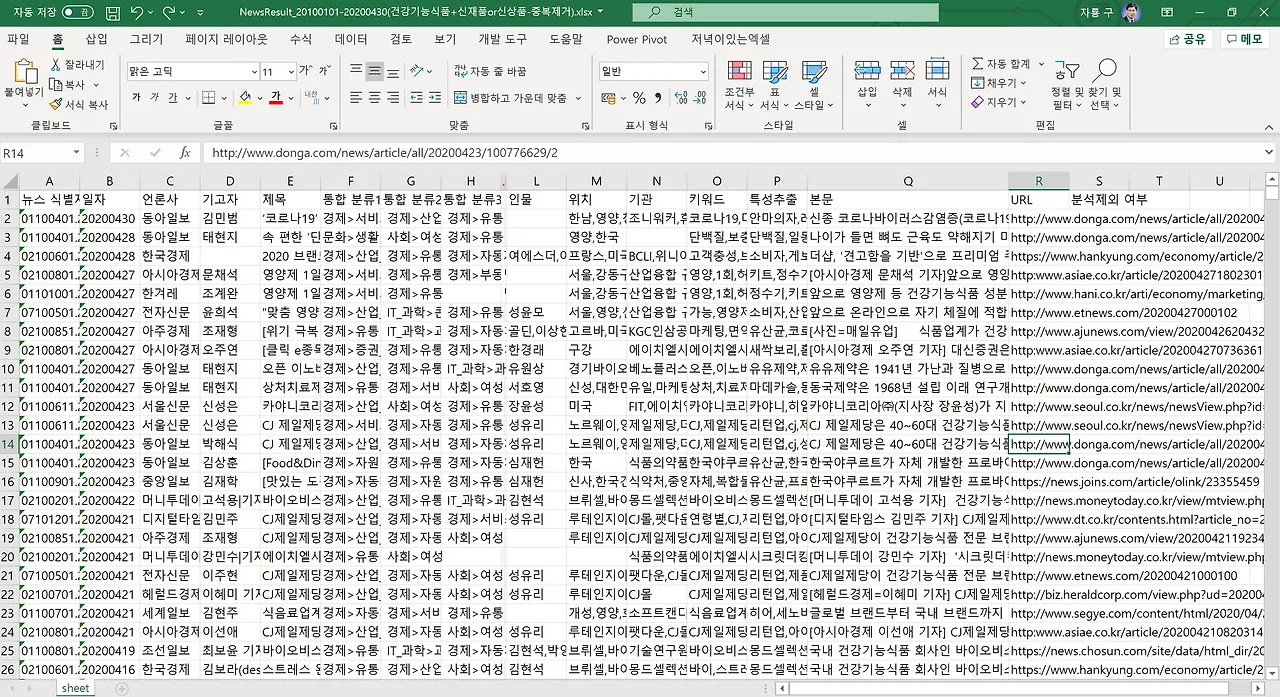This screenshot has height=697, width=1280.
Task: Toggle center alignment in the Alignment group
Action: point(373,97)
